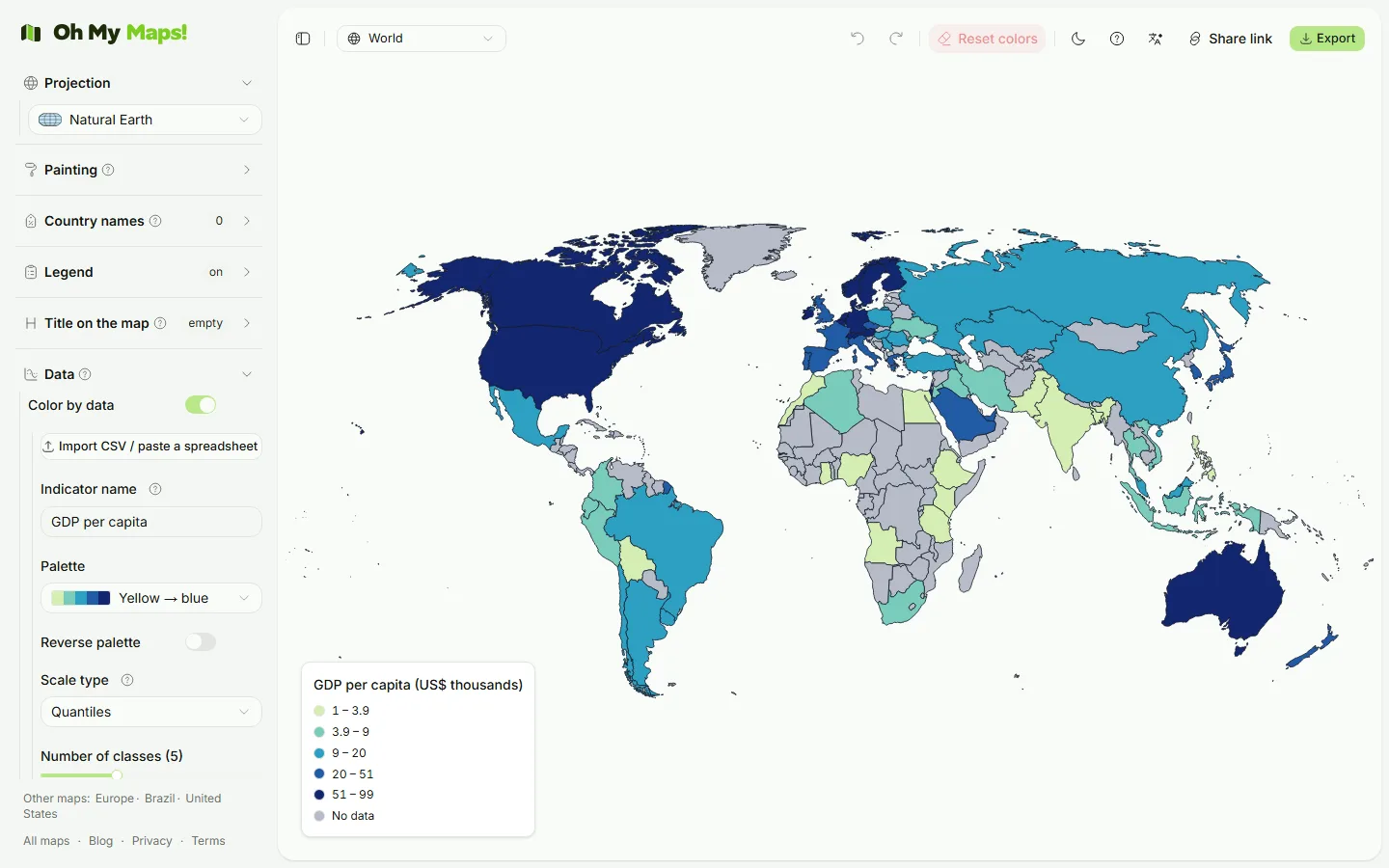Open the Blog link
This screenshot has width=1389, height=868.
pyautogui.click(x=100, y=841)
